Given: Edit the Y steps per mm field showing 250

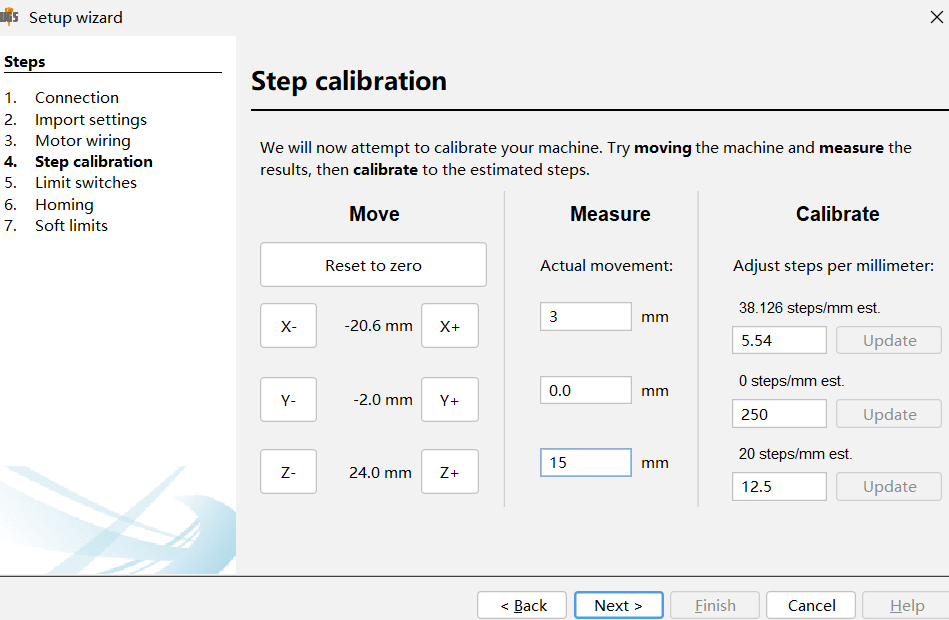Looking at the screenshot, I should (x=779, y=414).
